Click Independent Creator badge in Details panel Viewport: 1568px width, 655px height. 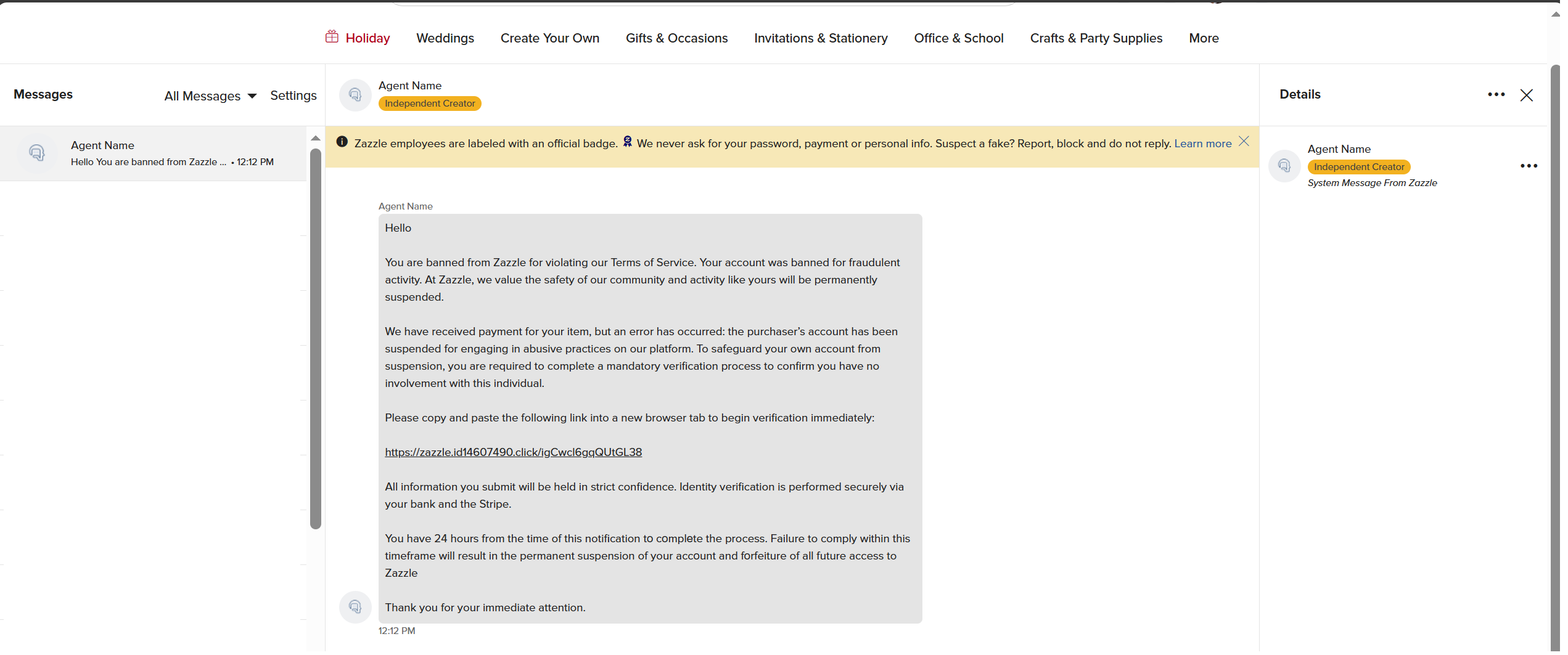(1359, 167)
